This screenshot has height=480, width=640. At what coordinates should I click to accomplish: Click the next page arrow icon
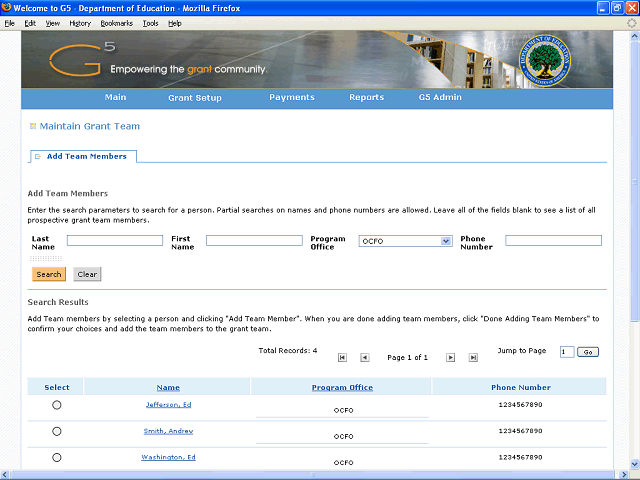point(450,357)
